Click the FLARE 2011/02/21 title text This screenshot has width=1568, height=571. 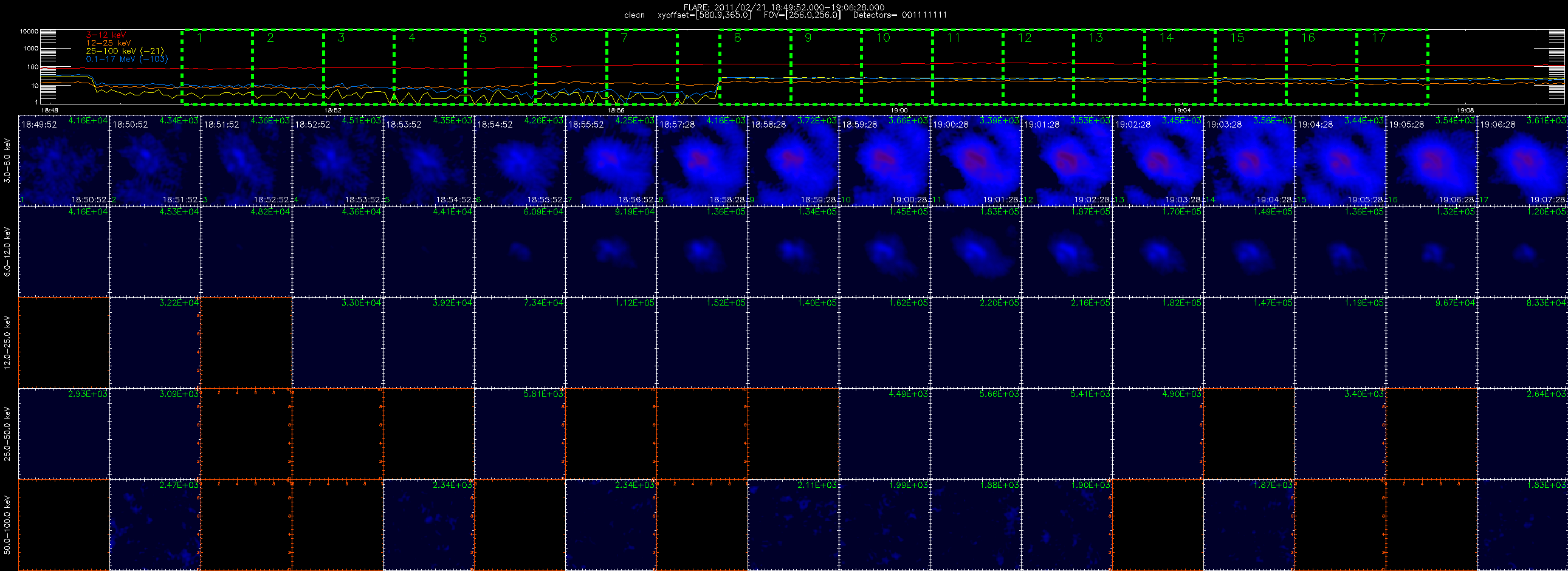pyautogui.click(x=784, y=7)
